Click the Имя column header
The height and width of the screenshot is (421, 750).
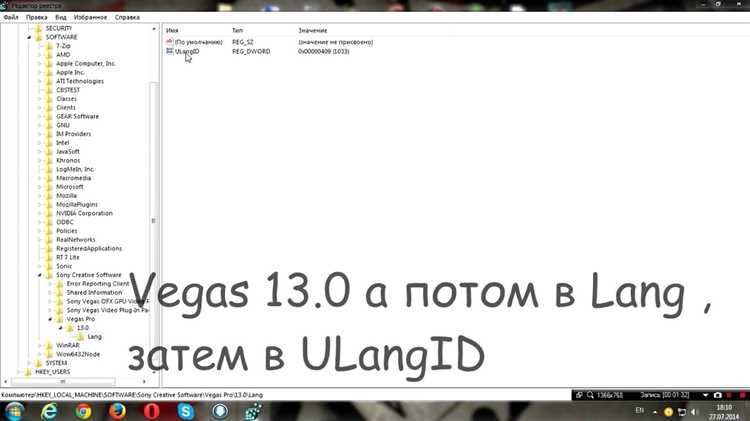[172, 31]
